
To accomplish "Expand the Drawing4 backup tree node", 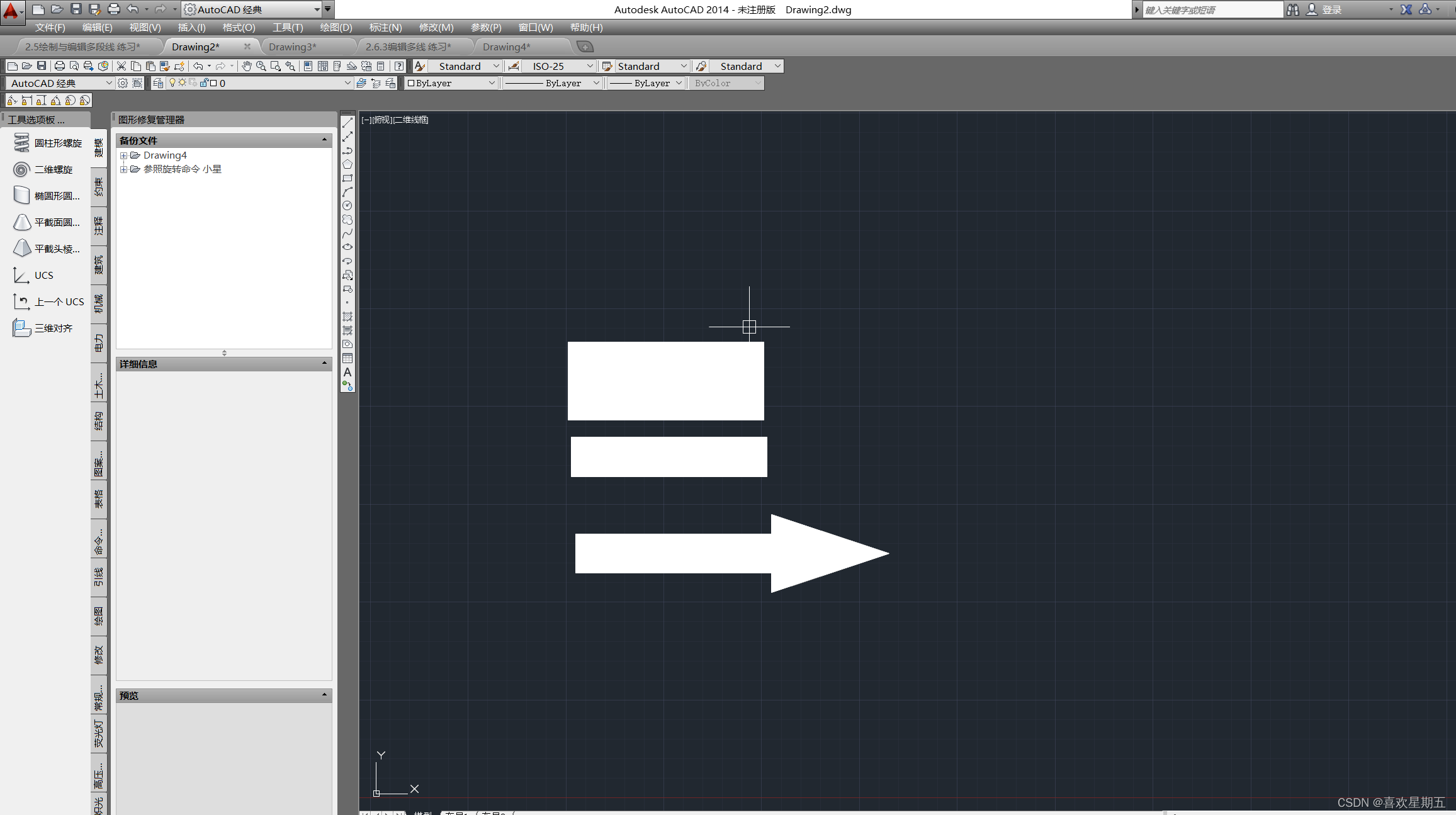I will 124,155.
